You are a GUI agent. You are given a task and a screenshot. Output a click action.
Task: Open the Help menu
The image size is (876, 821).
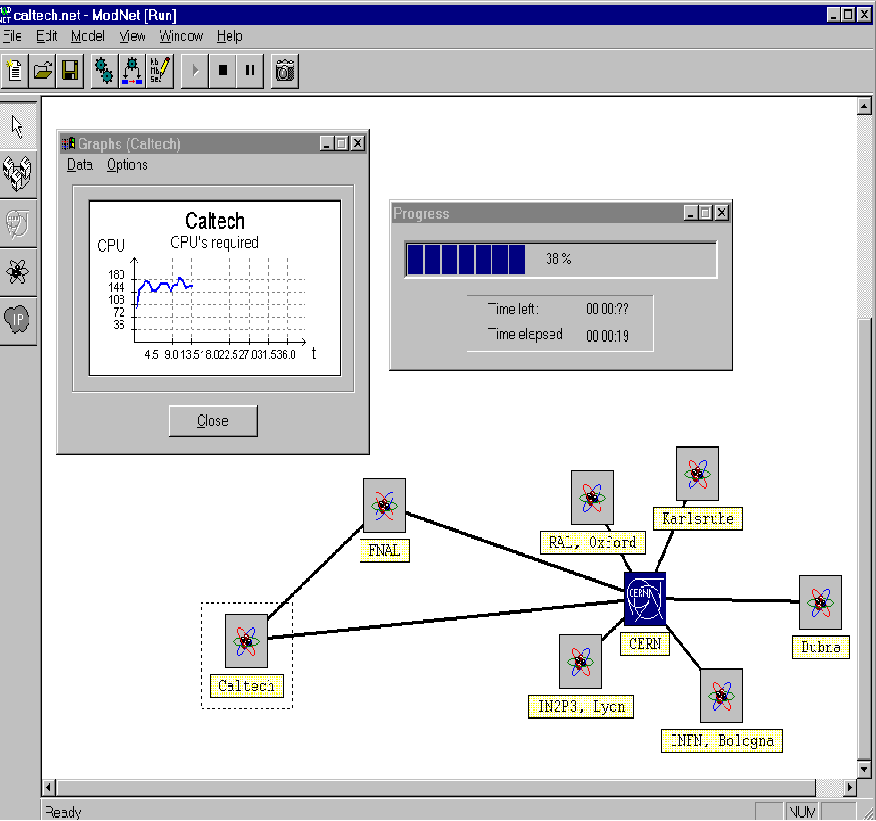pyautogui.click(x=230, y=36)
